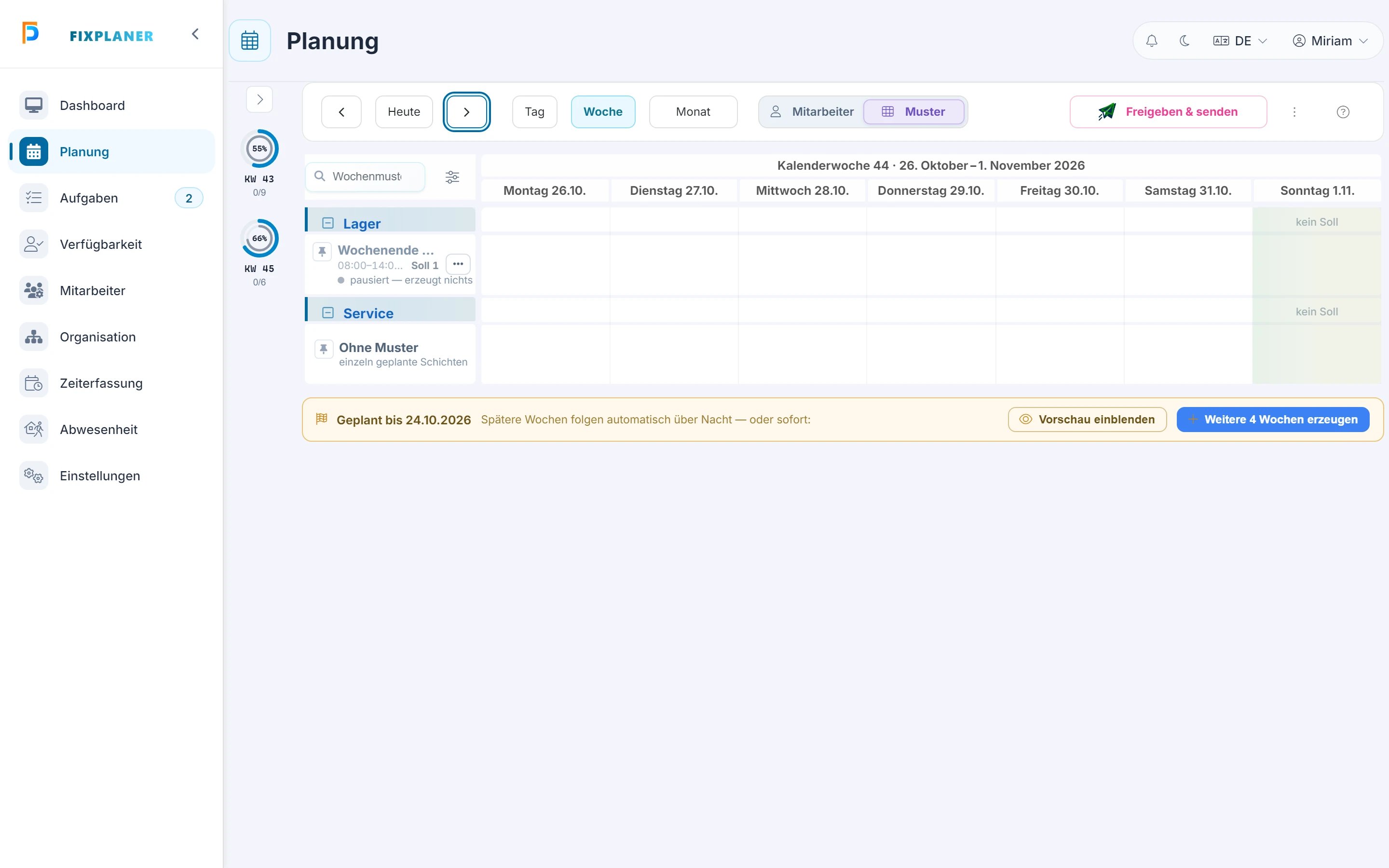Pin the Wochenende pattern
Viewport: 1389px width, 868px height.
pyautogui.click(x=322, y=251)
